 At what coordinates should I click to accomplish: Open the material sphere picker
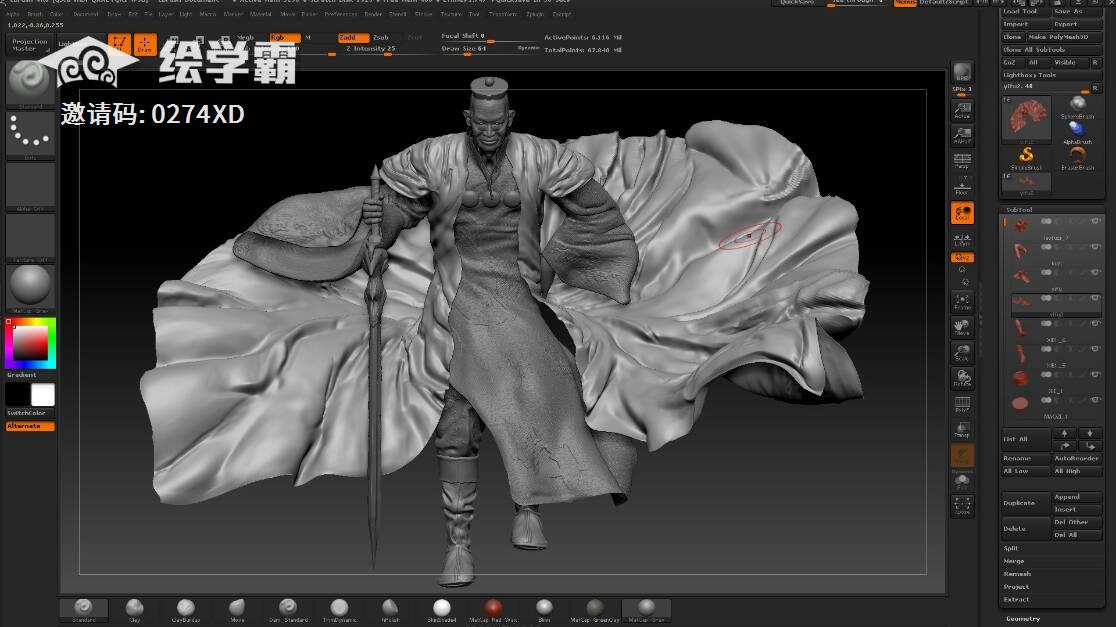pyautogui.click(x=31, y=288)
